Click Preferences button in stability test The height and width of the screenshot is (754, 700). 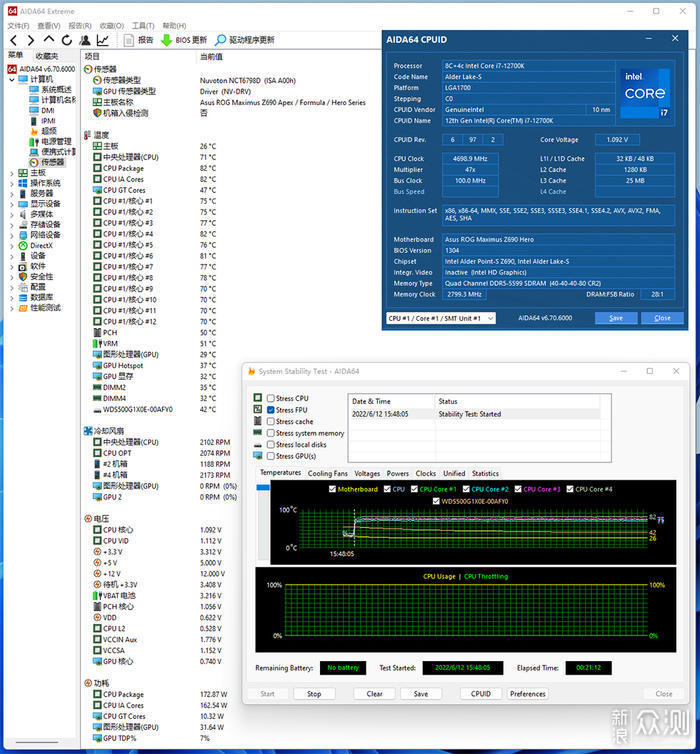pyautogui.click(x=527, y=693)
